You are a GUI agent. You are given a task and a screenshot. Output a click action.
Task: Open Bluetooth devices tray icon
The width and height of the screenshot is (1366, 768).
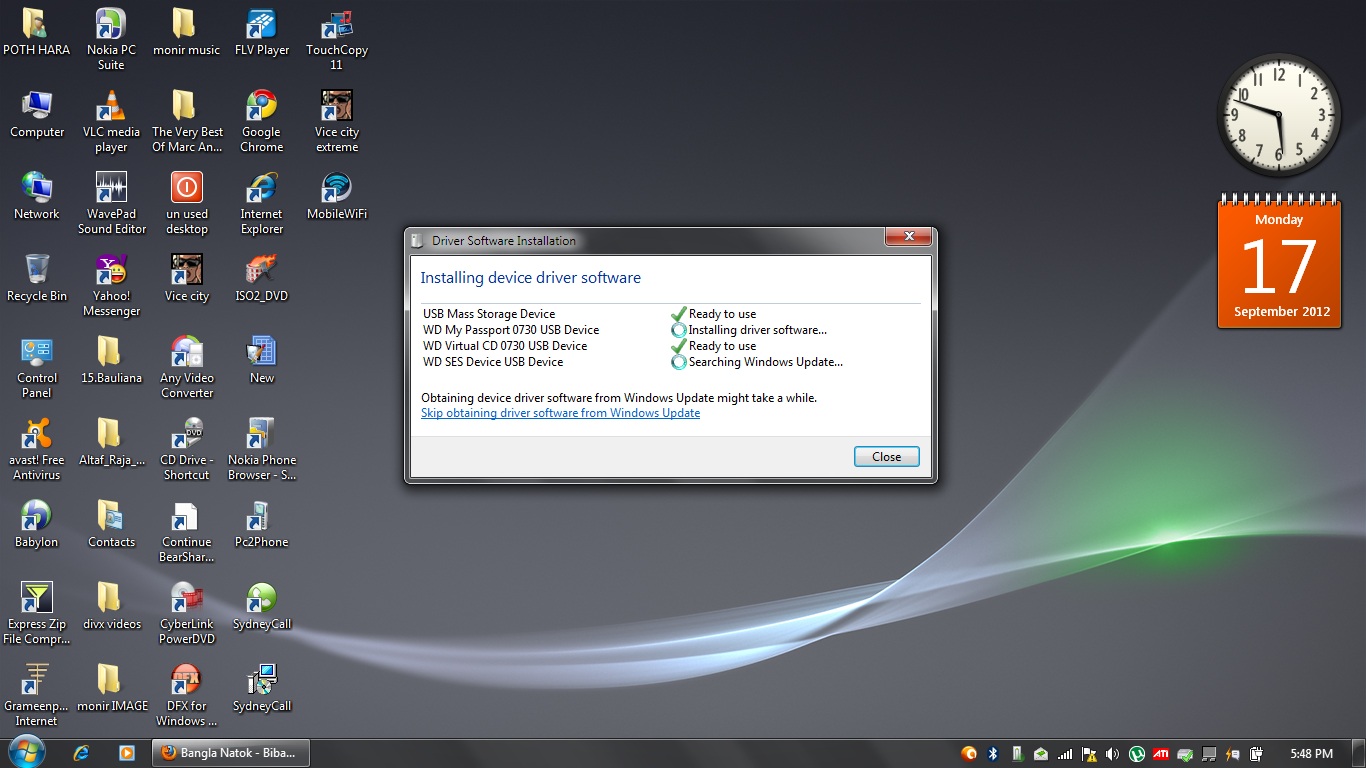[993, 754]
